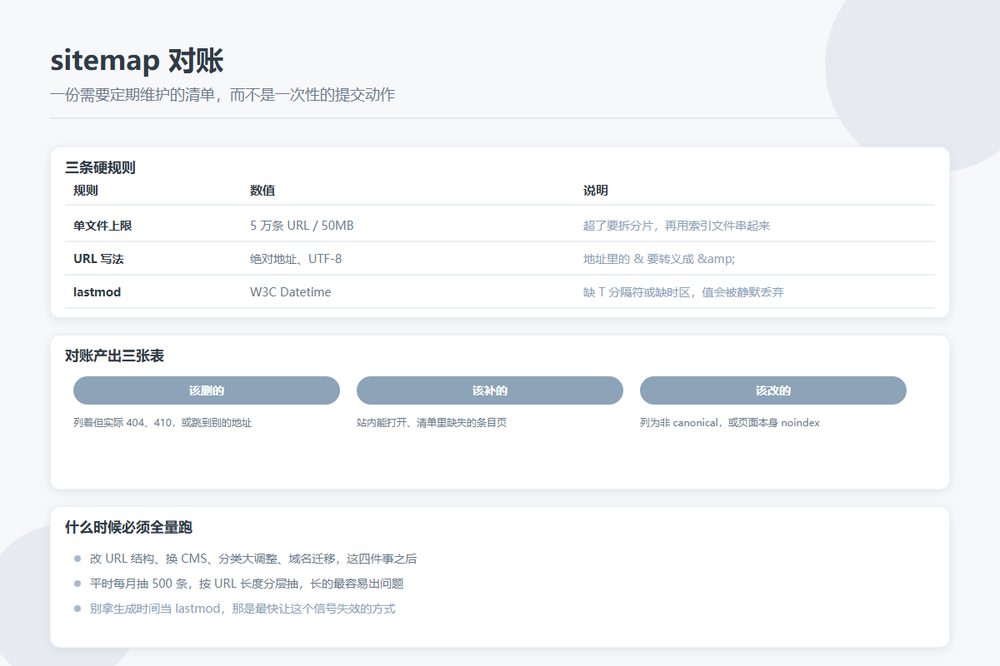Viewport: 1000px width, 666px height.
Task: Click the bullet about 每月抽 500 条
Action: point(246,584)
